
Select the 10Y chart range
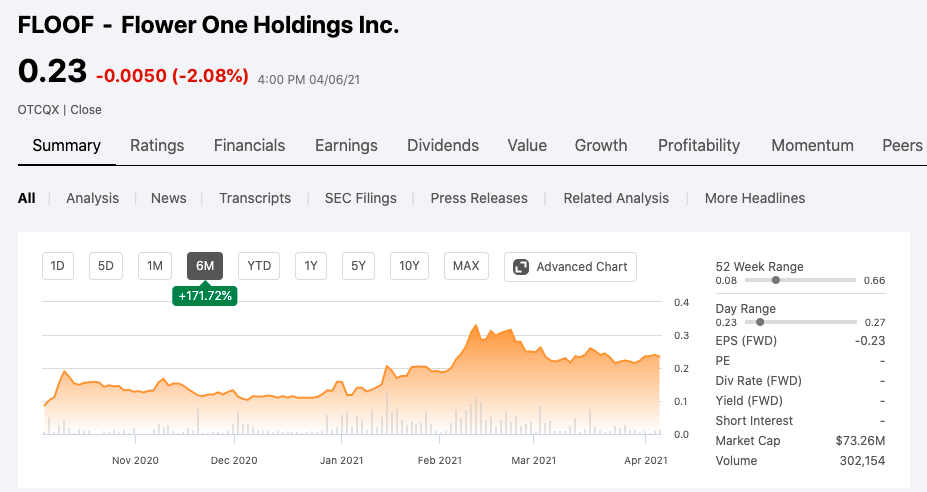(x=409, y=266)
